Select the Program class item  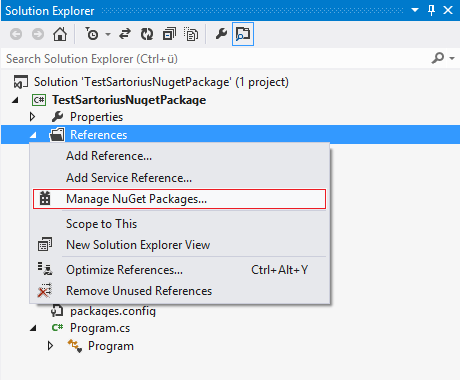pos(111,346)
